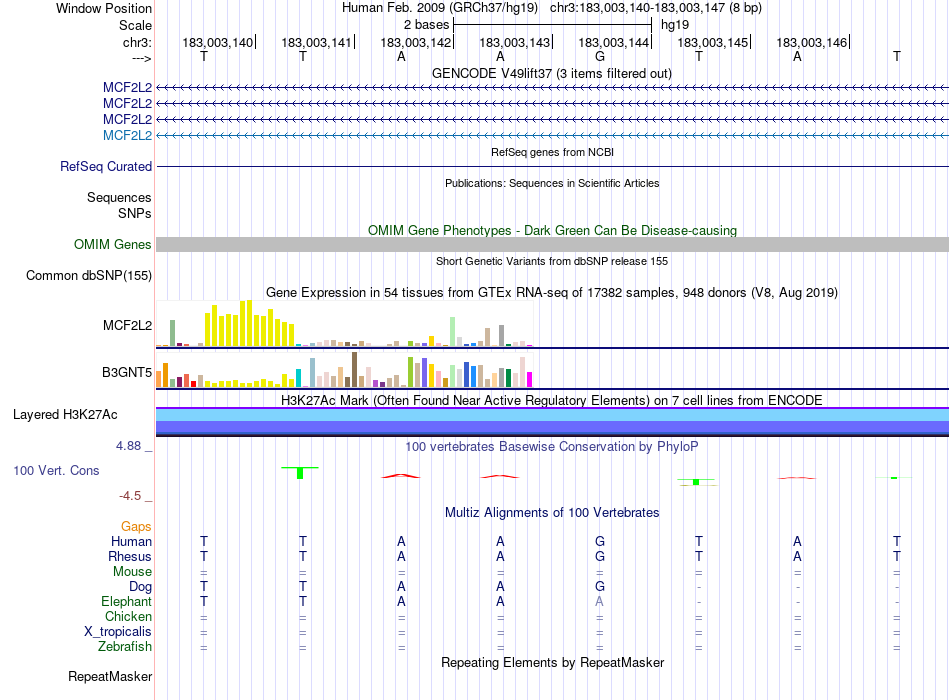950x700 pixels.
Task: Click the GTEx Gene Expression in 54 tissues title
Action: (x=551, y=293)
